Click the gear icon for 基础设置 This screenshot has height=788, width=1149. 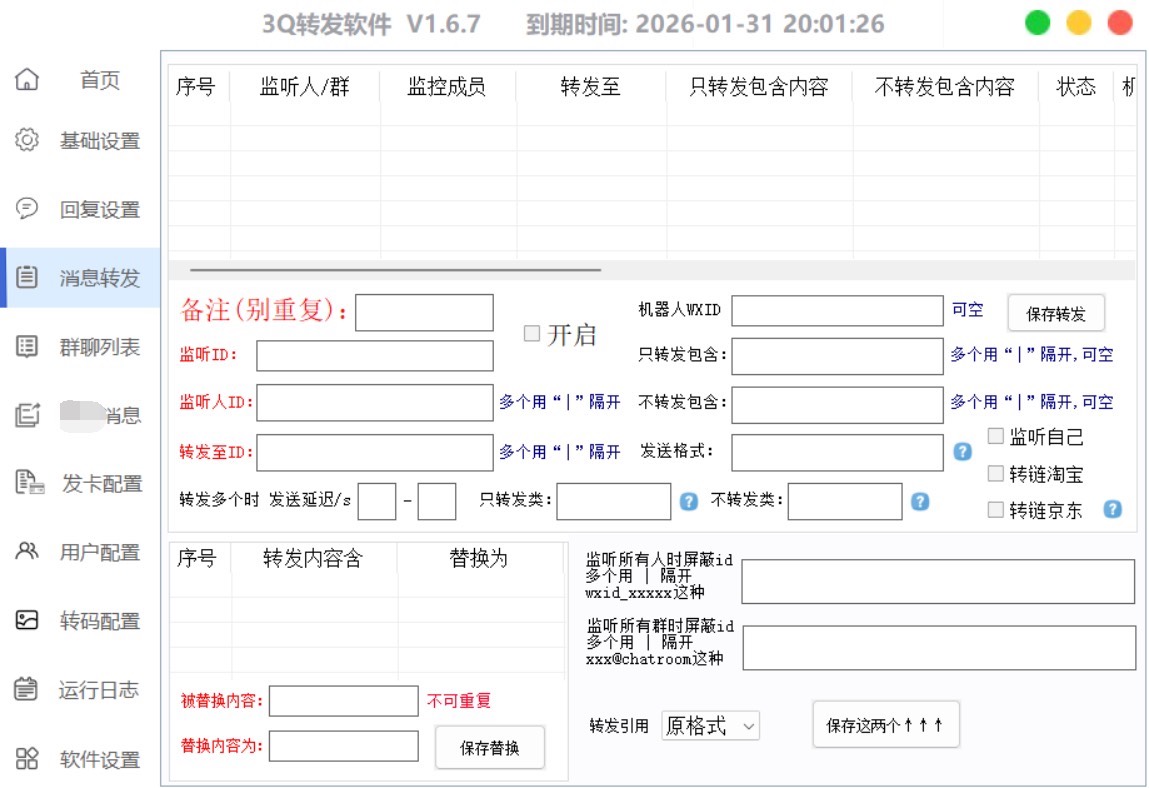point(27,139)
